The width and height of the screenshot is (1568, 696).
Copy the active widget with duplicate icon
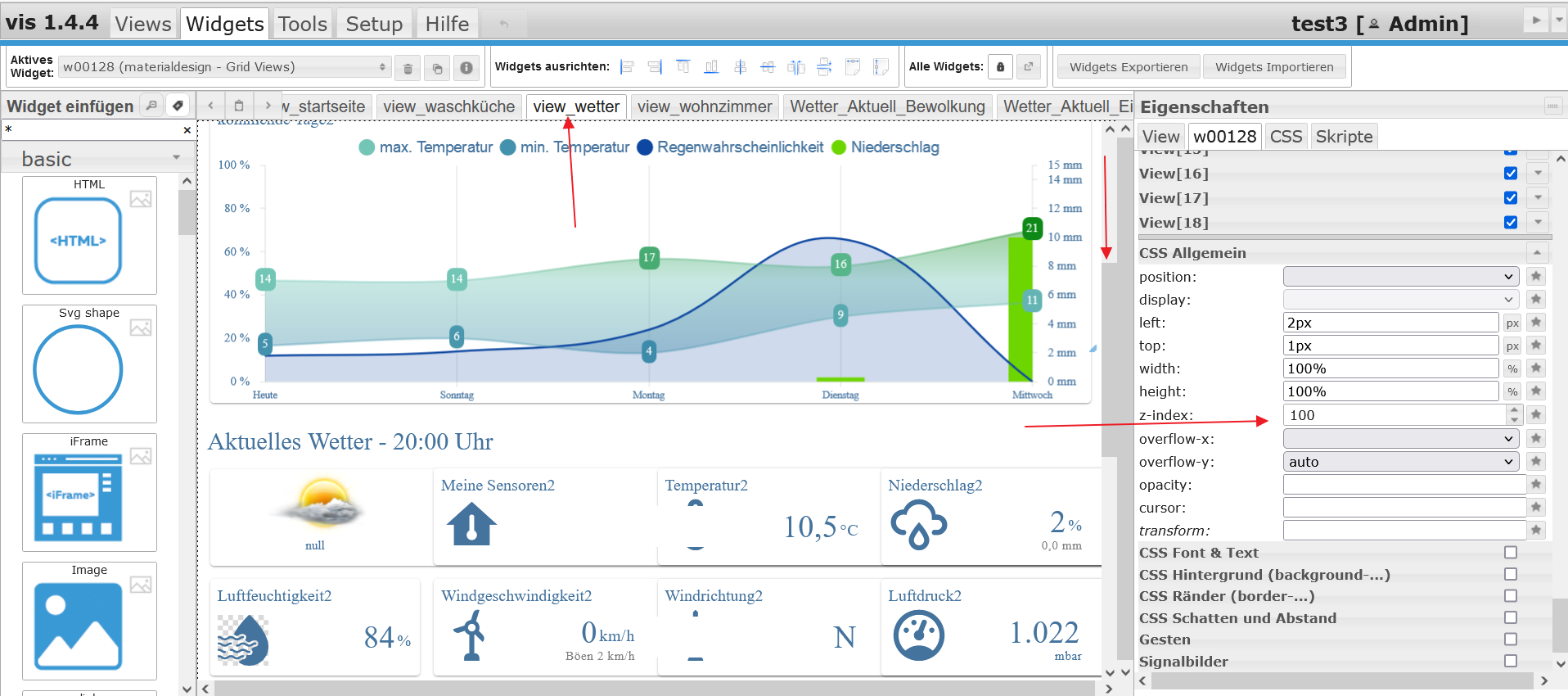coord(437,68)
